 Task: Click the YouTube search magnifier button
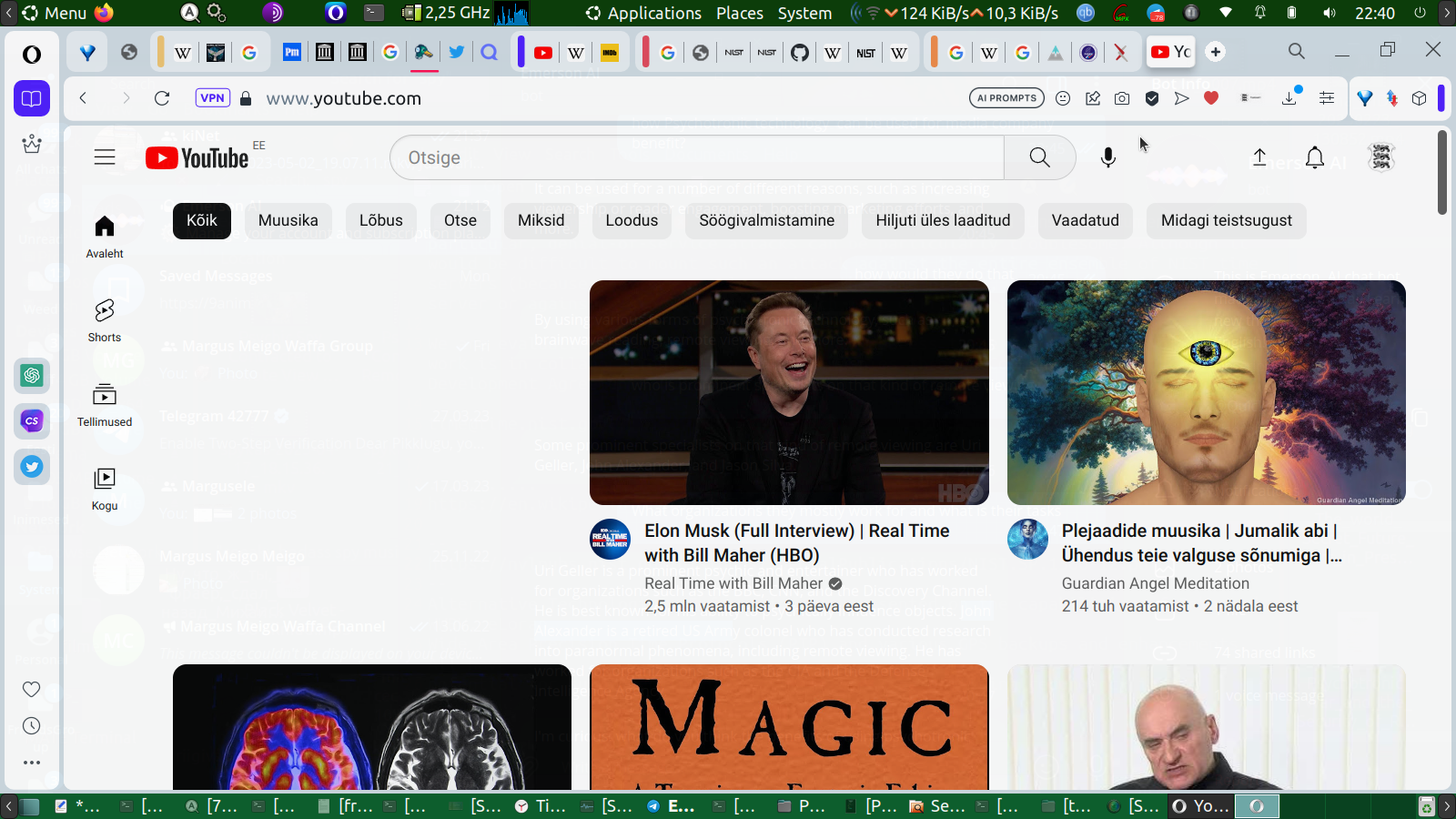point(1039,157)
